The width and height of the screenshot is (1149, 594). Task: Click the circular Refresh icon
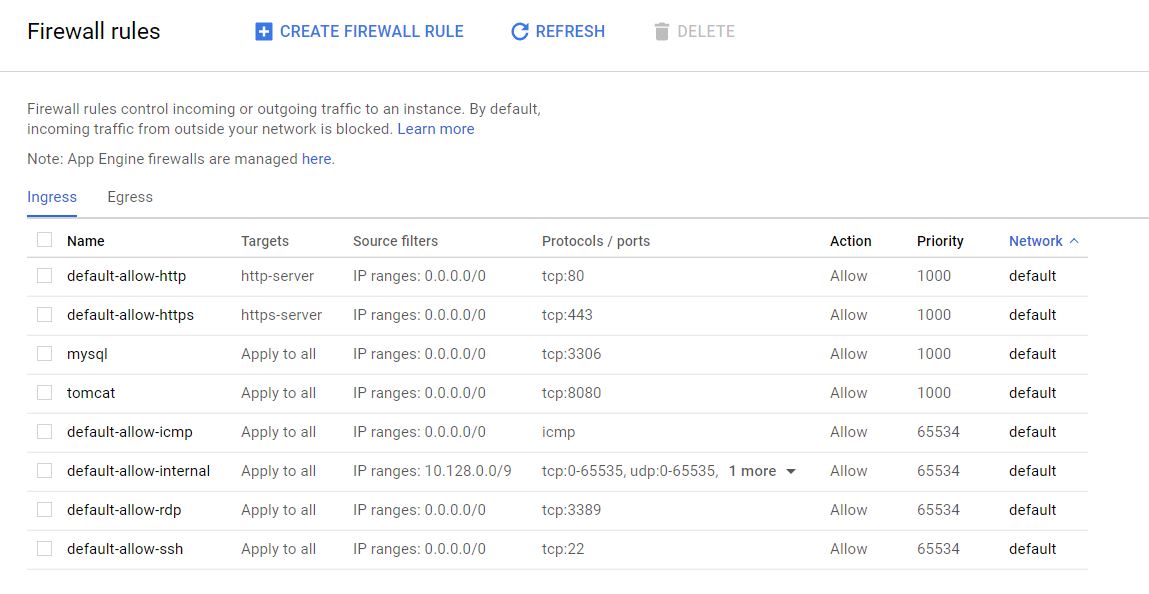[x=519, y=31]
